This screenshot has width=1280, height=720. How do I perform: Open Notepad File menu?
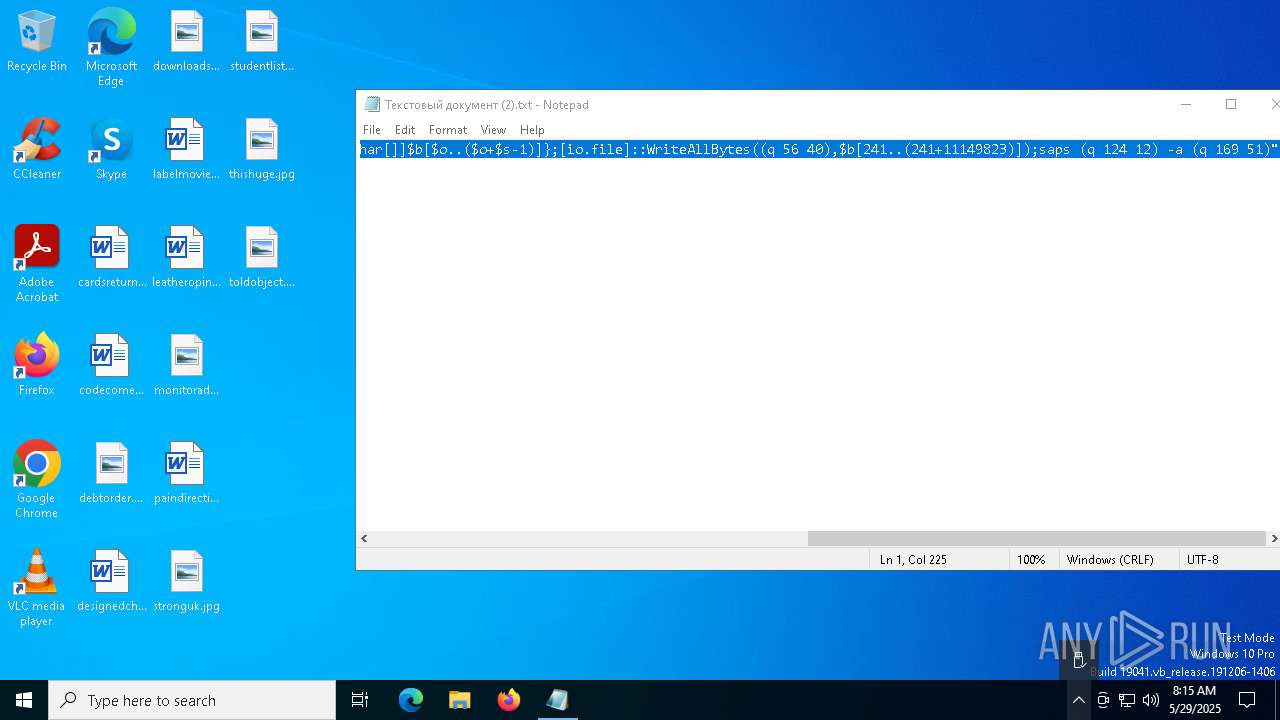point(372,130)
